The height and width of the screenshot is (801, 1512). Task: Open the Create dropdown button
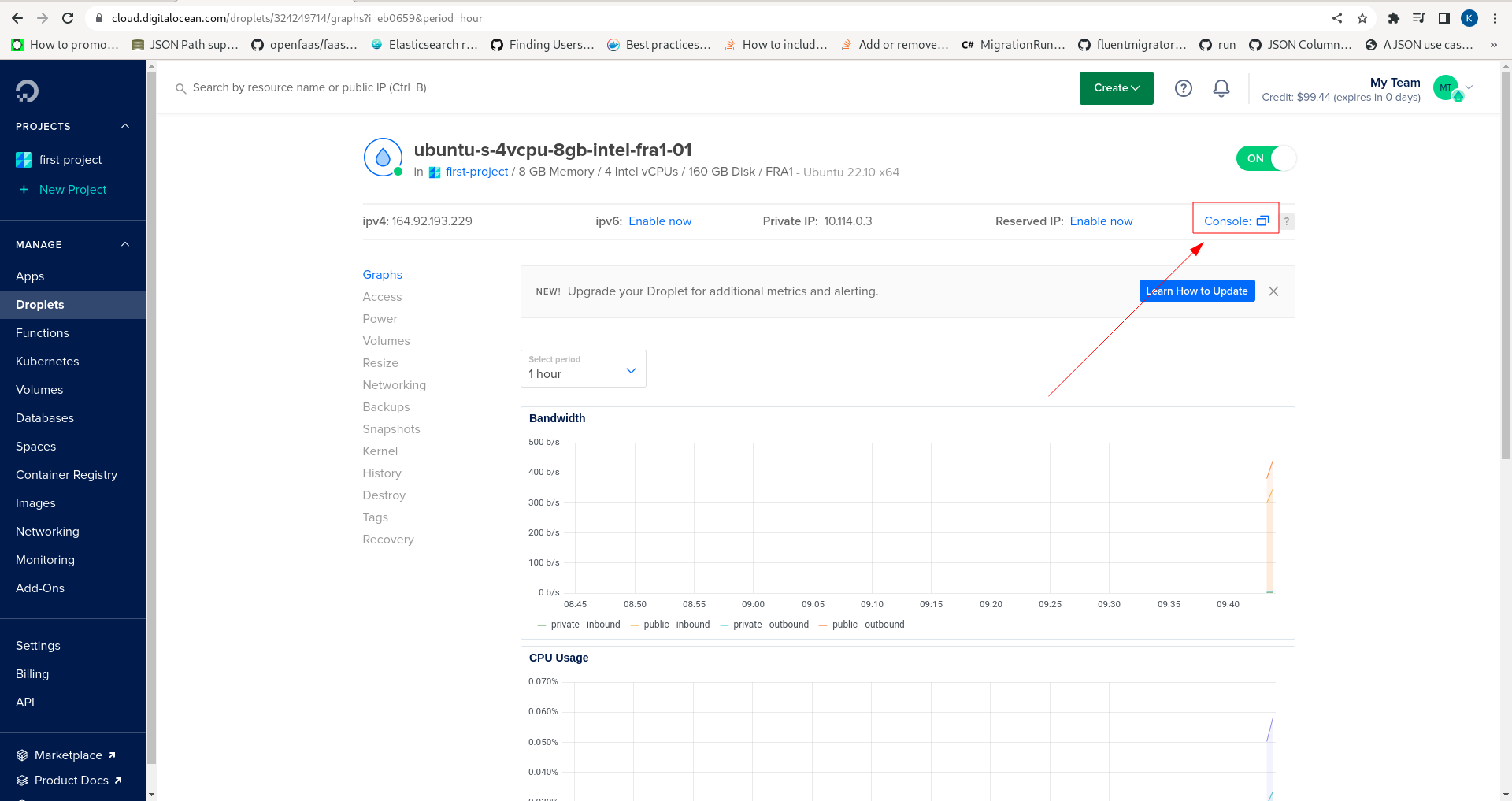coord(1116,88)
